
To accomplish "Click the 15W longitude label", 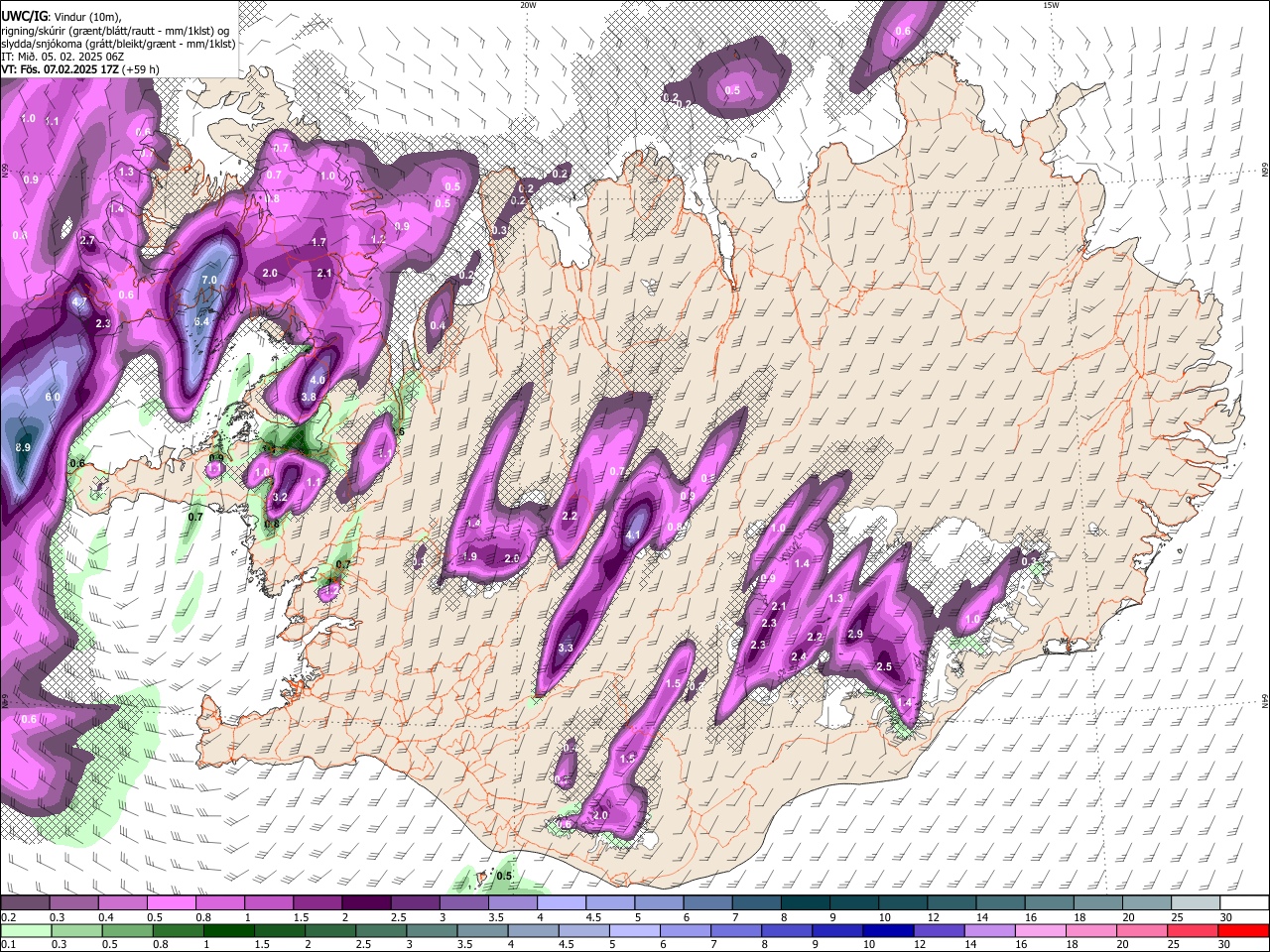I will [x=1050, y=5].
